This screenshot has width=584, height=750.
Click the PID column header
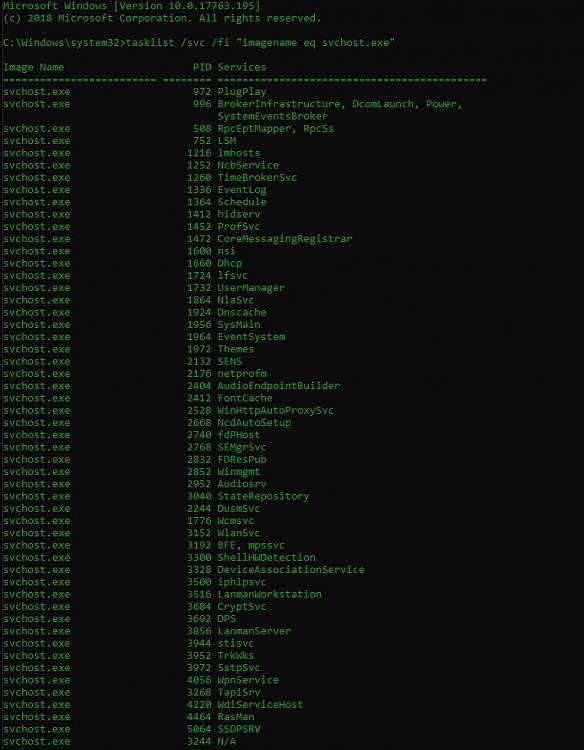point(202,67)
